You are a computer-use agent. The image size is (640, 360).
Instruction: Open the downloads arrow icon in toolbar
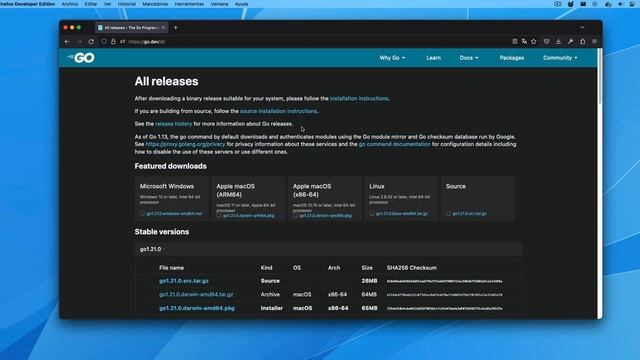point(558,42)
